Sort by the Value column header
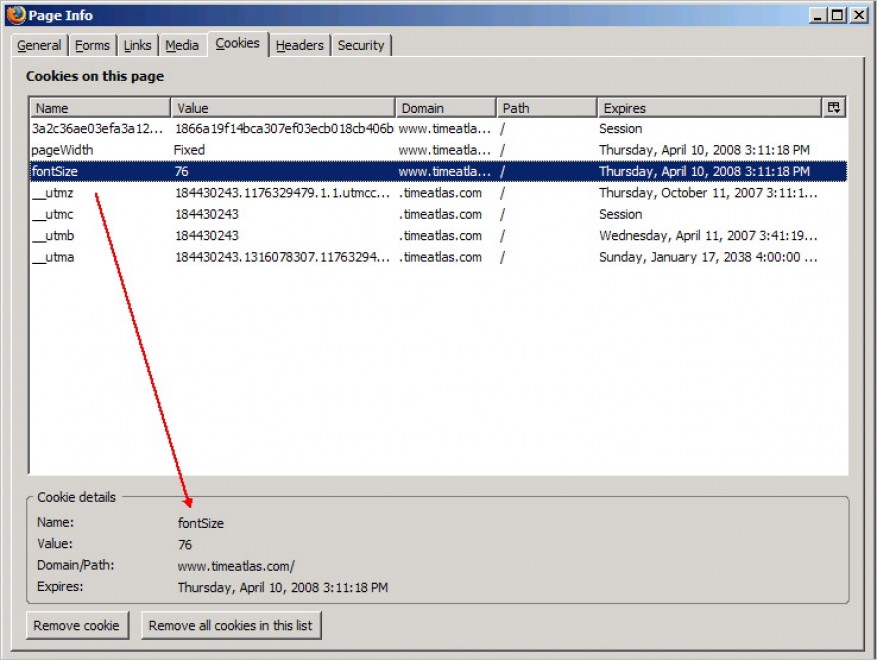Image resolution: width=877 pixels, height=660 pixels. (283, 108)
